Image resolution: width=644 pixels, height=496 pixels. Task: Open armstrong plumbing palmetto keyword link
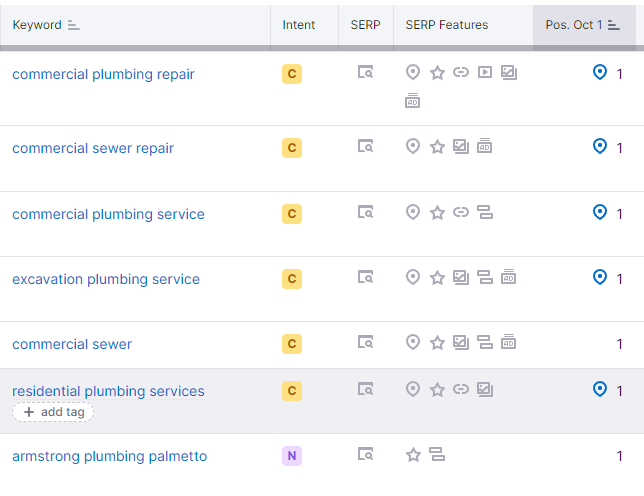click(109, 456)
